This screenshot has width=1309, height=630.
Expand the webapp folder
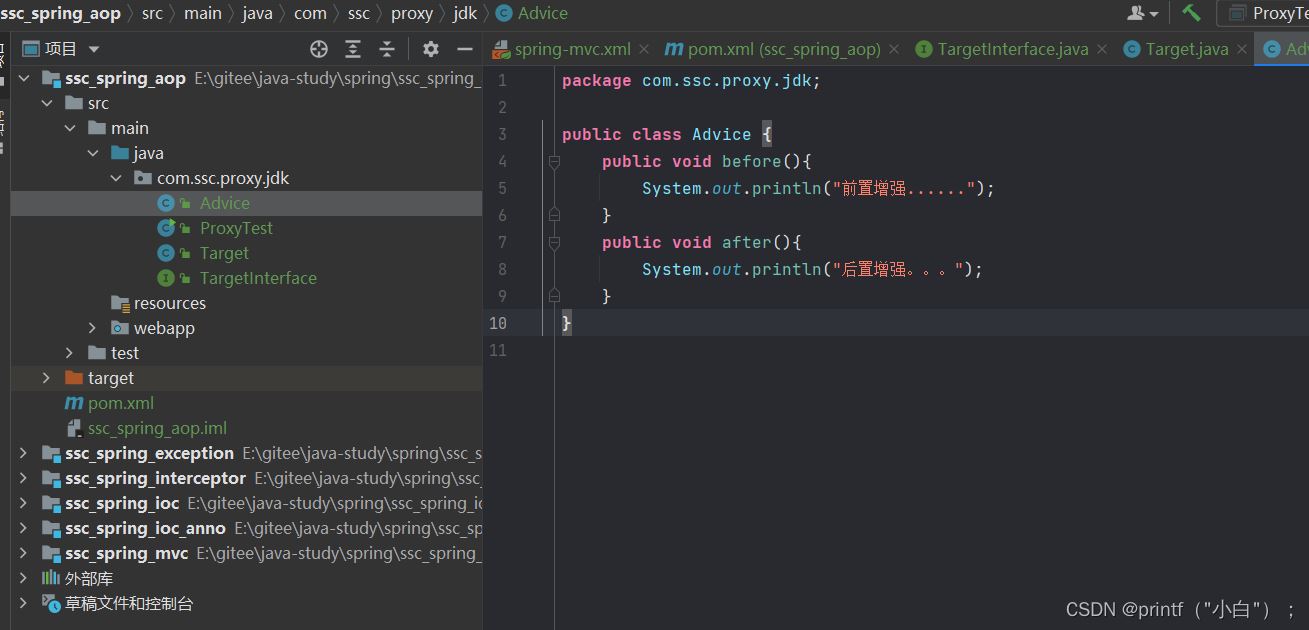click(93, 328)
